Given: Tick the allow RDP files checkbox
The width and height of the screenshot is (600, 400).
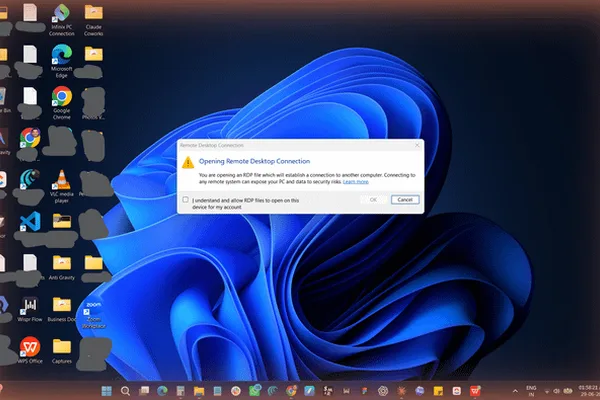Looking at the screenshot, I should pyautogui.click(x=186, y=199).
